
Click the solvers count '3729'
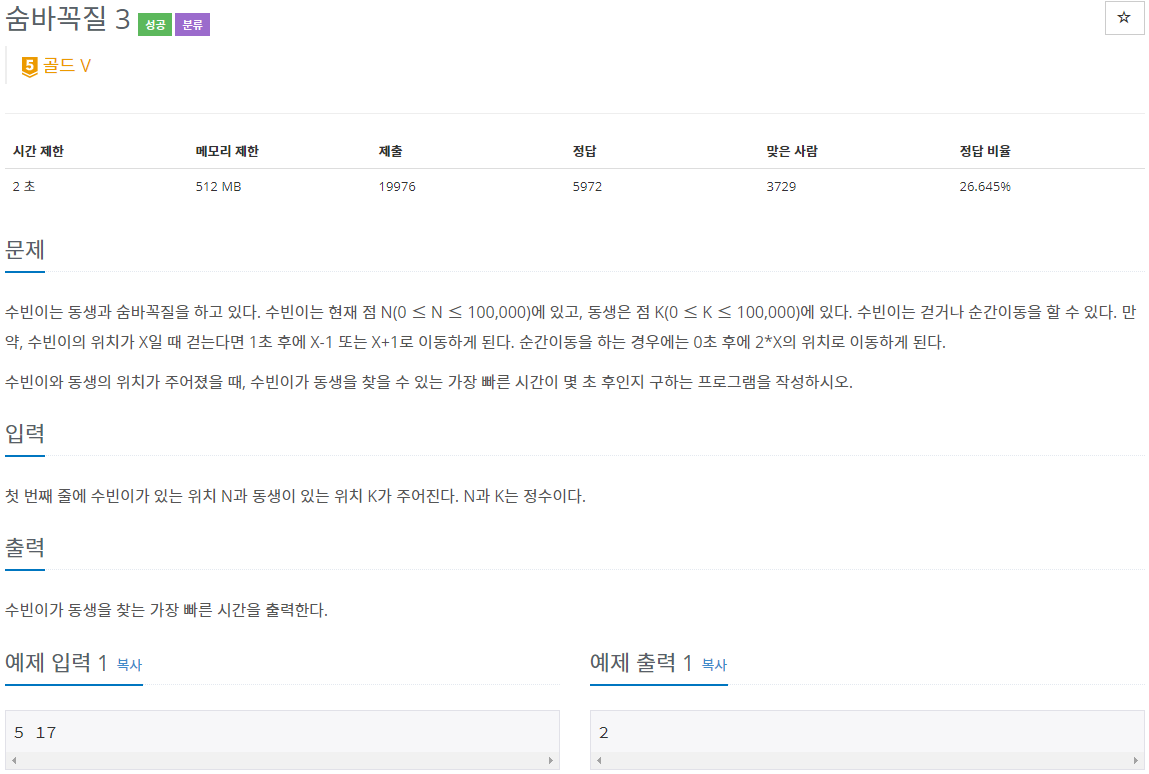pos(781,186)
